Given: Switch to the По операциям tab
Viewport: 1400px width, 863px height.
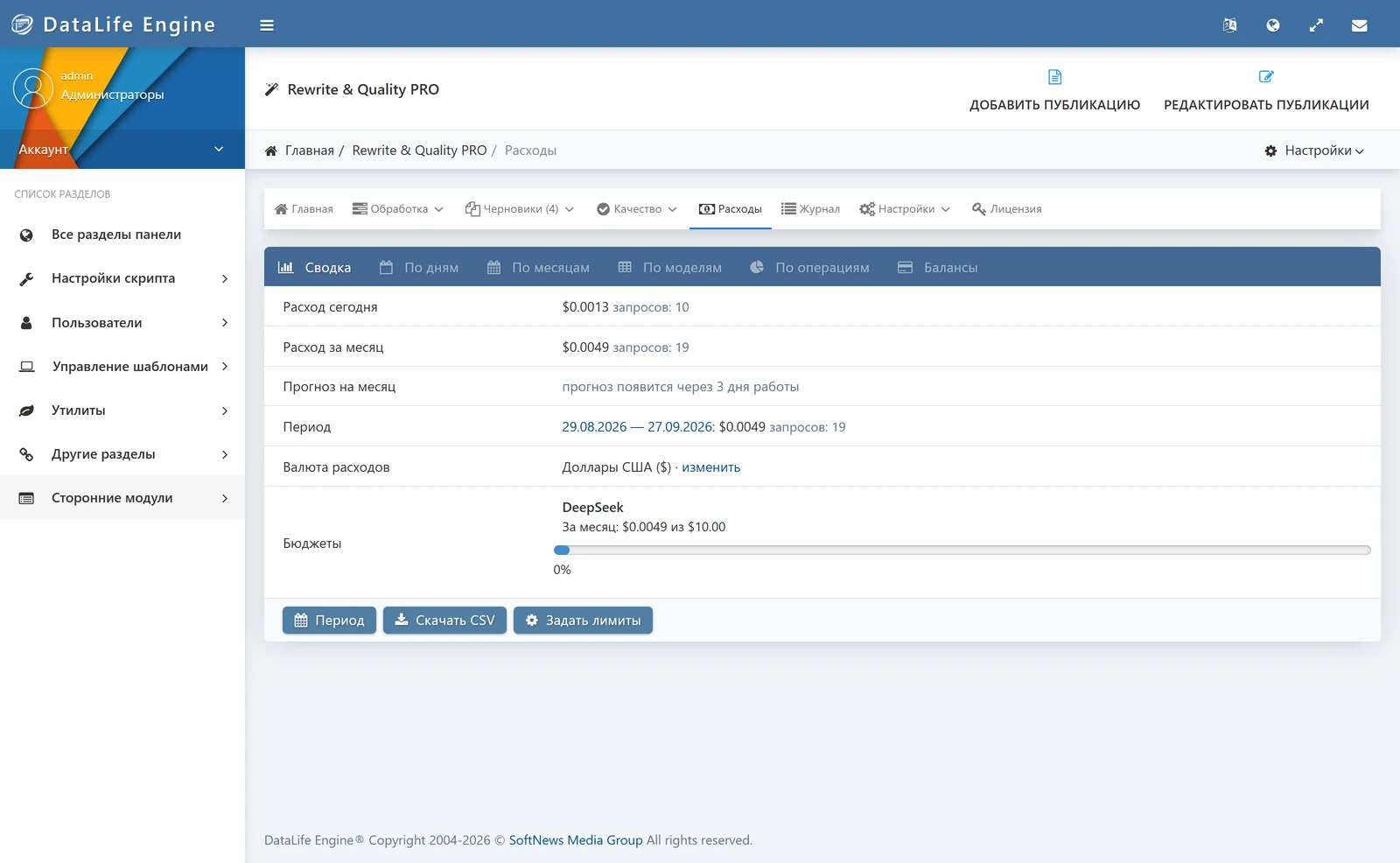Looking at the screenshot, I should [x=810, y=268].
